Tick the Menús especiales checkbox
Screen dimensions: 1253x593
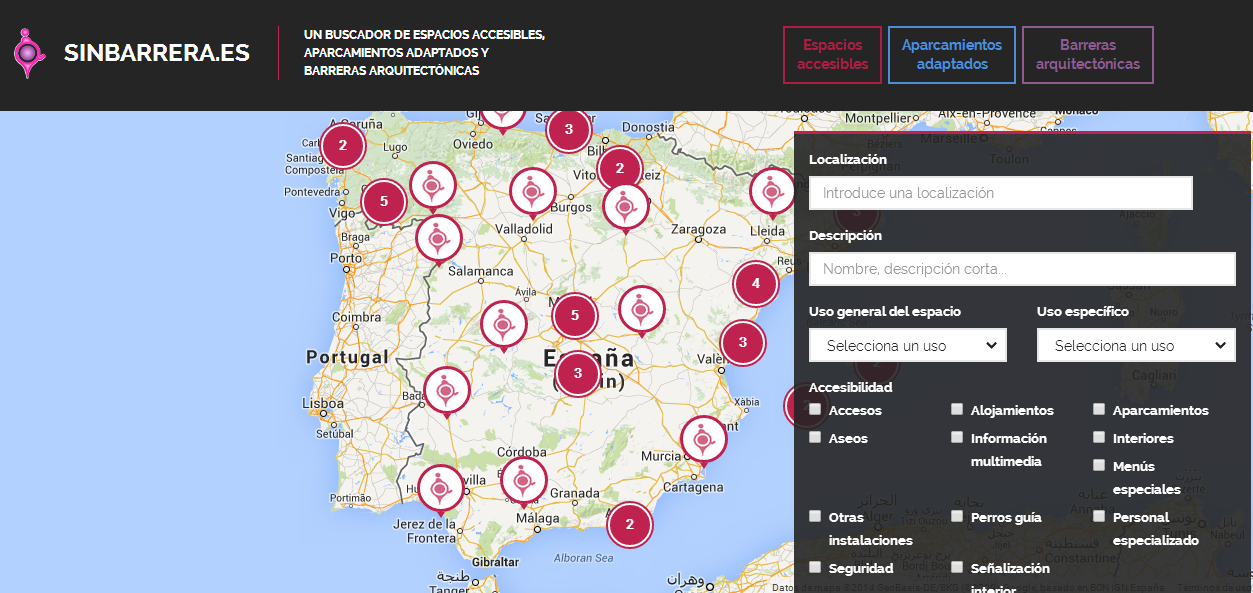tap(1099, 466)
